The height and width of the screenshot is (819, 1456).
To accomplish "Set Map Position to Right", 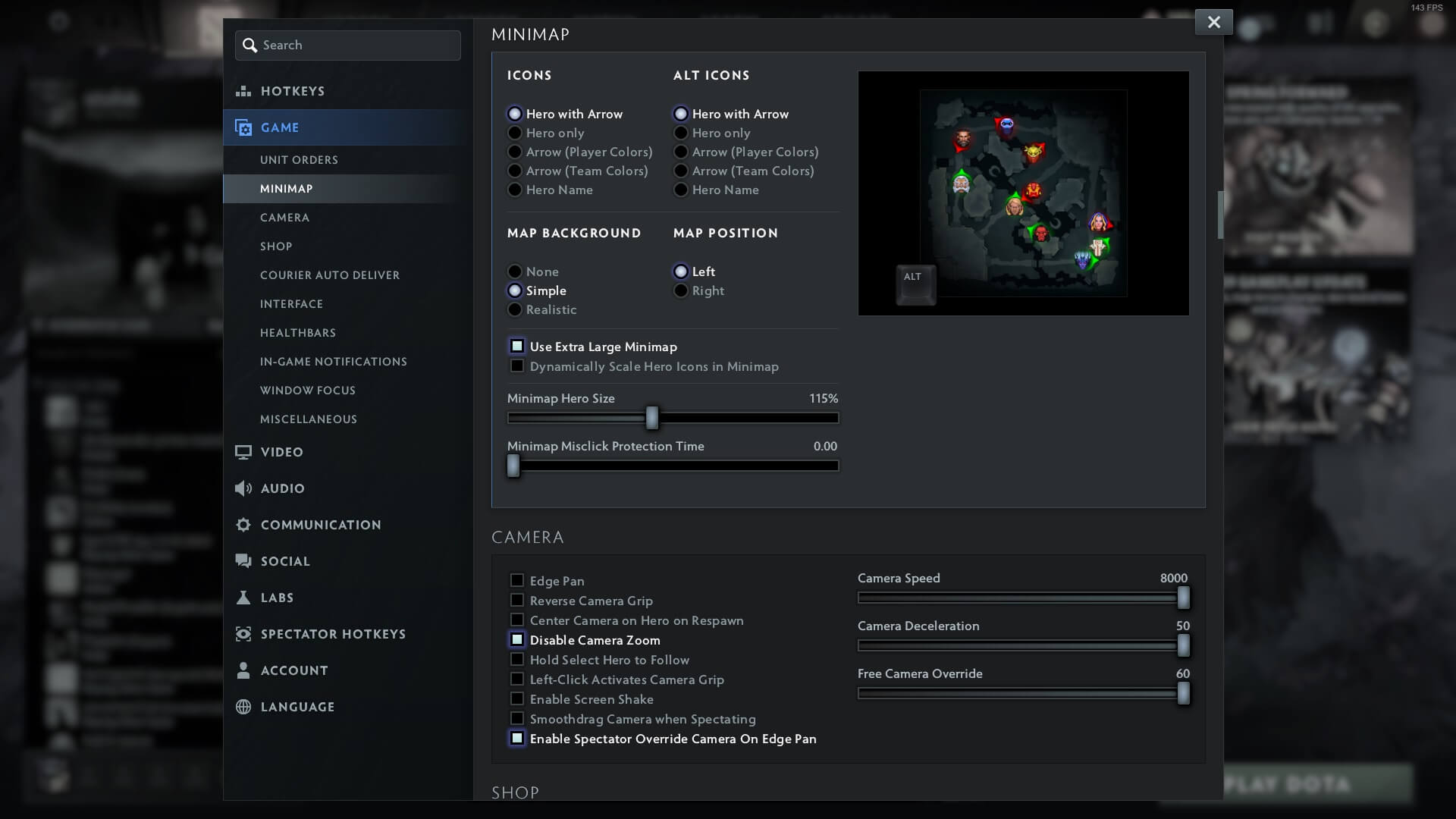I will [x=681, y=290].
